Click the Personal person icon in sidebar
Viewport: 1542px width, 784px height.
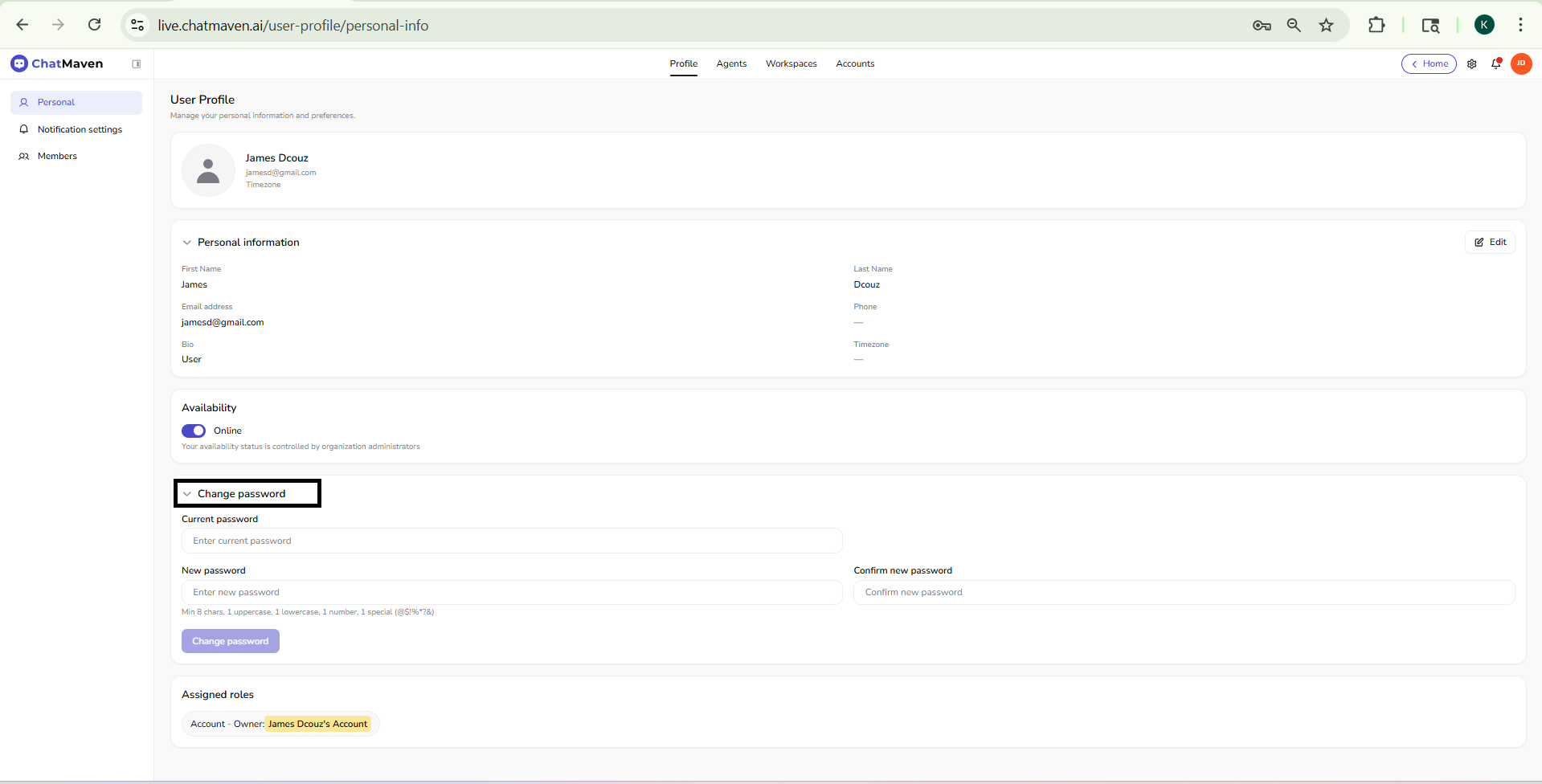(24, 102)
